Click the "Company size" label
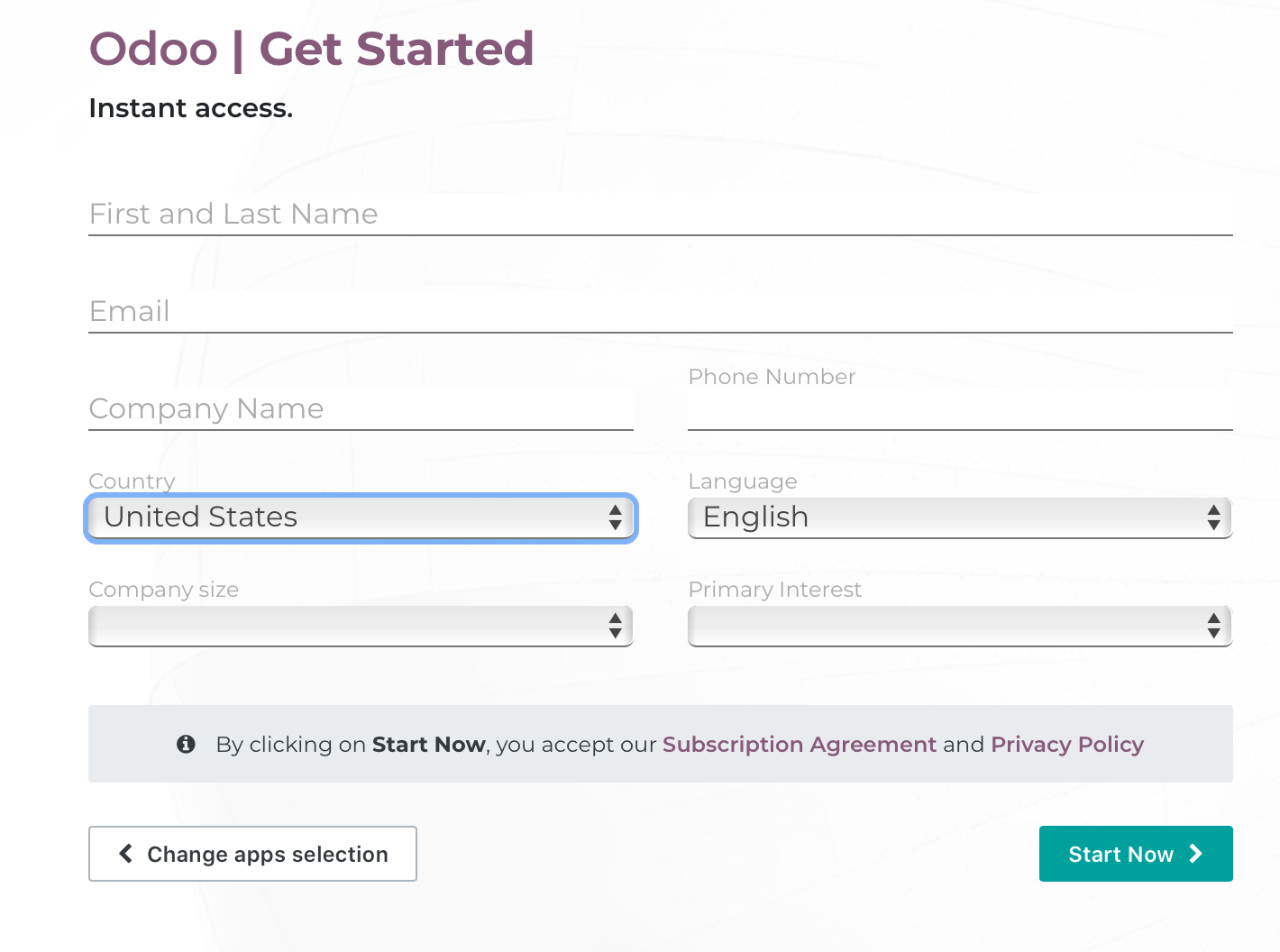1280x952 pixels. point(163,590)
